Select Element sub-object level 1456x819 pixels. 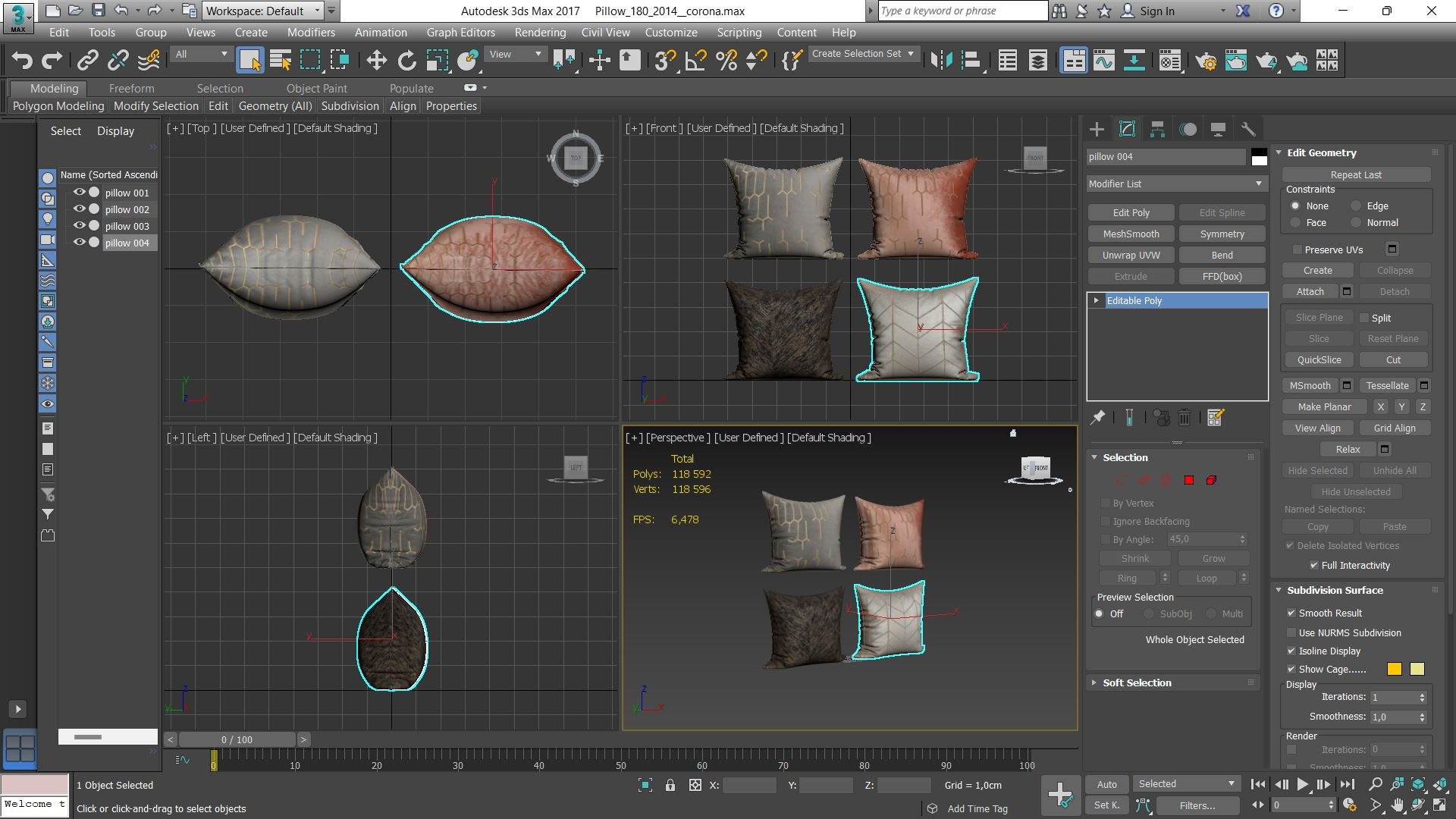pos(1212,480)
